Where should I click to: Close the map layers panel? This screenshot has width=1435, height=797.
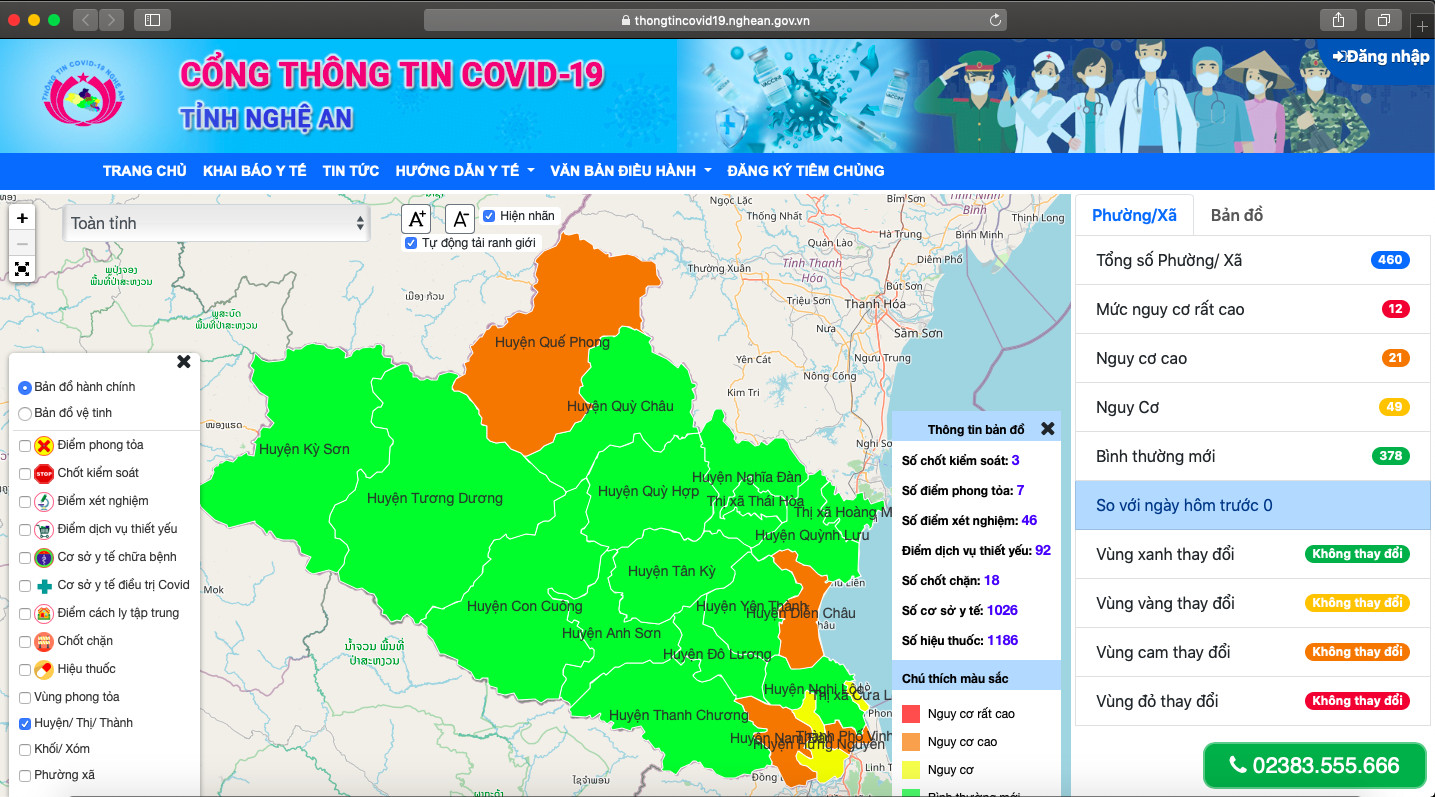click(x=184, y=362)
